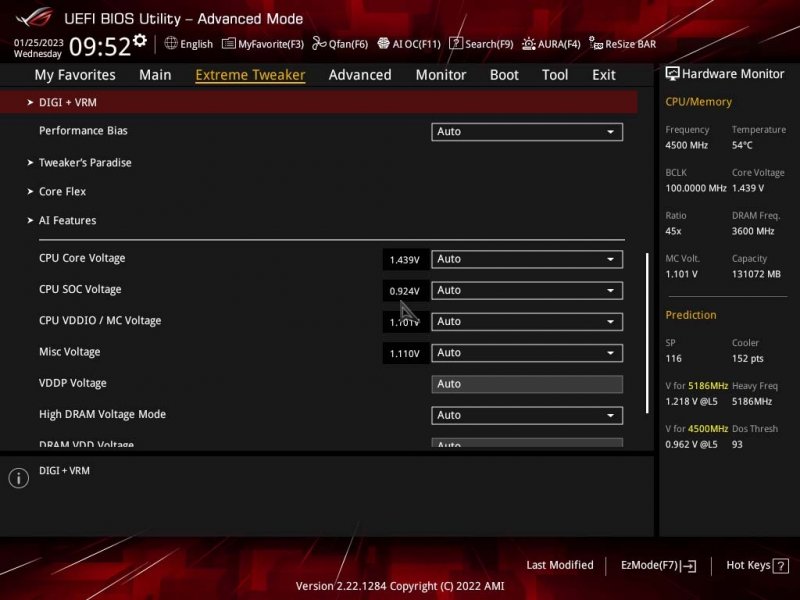Click the 1.439V core voltage readout
800x600 pixels.
pos(405,260)
